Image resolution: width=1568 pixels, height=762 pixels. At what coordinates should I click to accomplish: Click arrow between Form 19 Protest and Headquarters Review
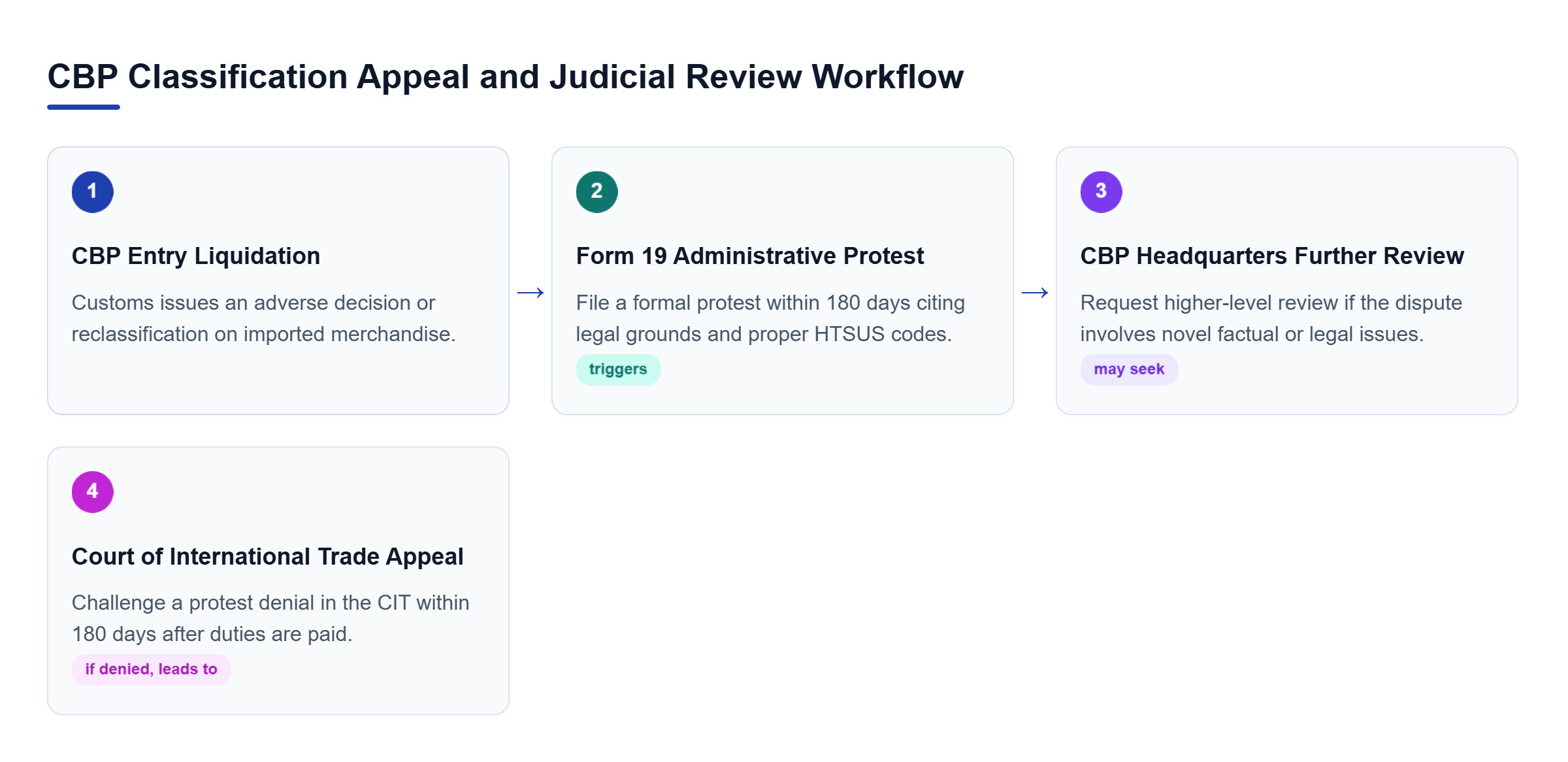[x=1035, y=293]
